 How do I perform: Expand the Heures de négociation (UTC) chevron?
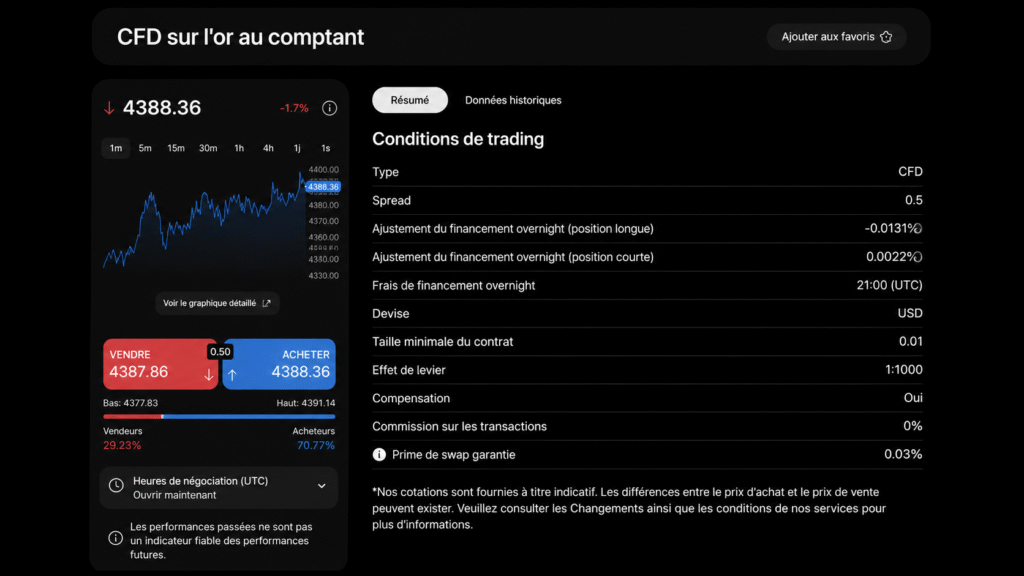click(x=321, y=486)
